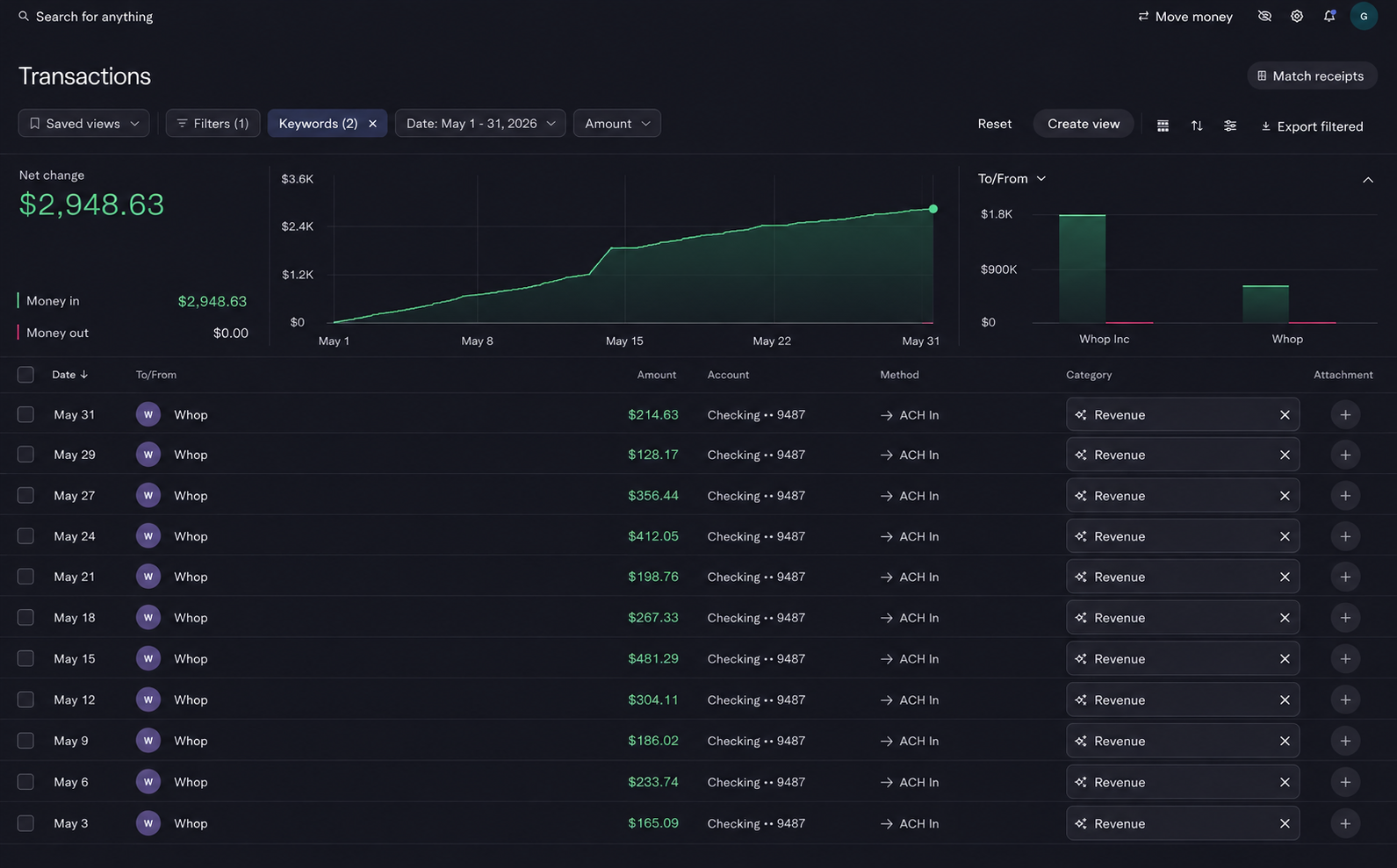Toggle hide balances eye icon
The height and width of the screenshot is (868, 1397).
coord(1264,16)
